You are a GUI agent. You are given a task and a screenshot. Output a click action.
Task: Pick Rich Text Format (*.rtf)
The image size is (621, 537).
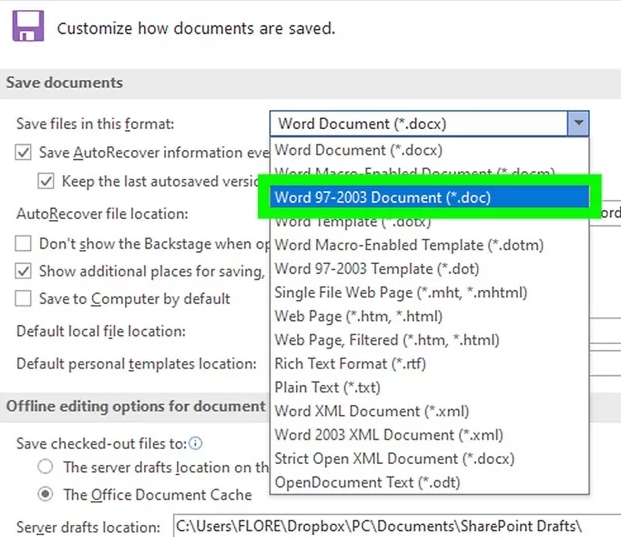[x=429, y=364]
